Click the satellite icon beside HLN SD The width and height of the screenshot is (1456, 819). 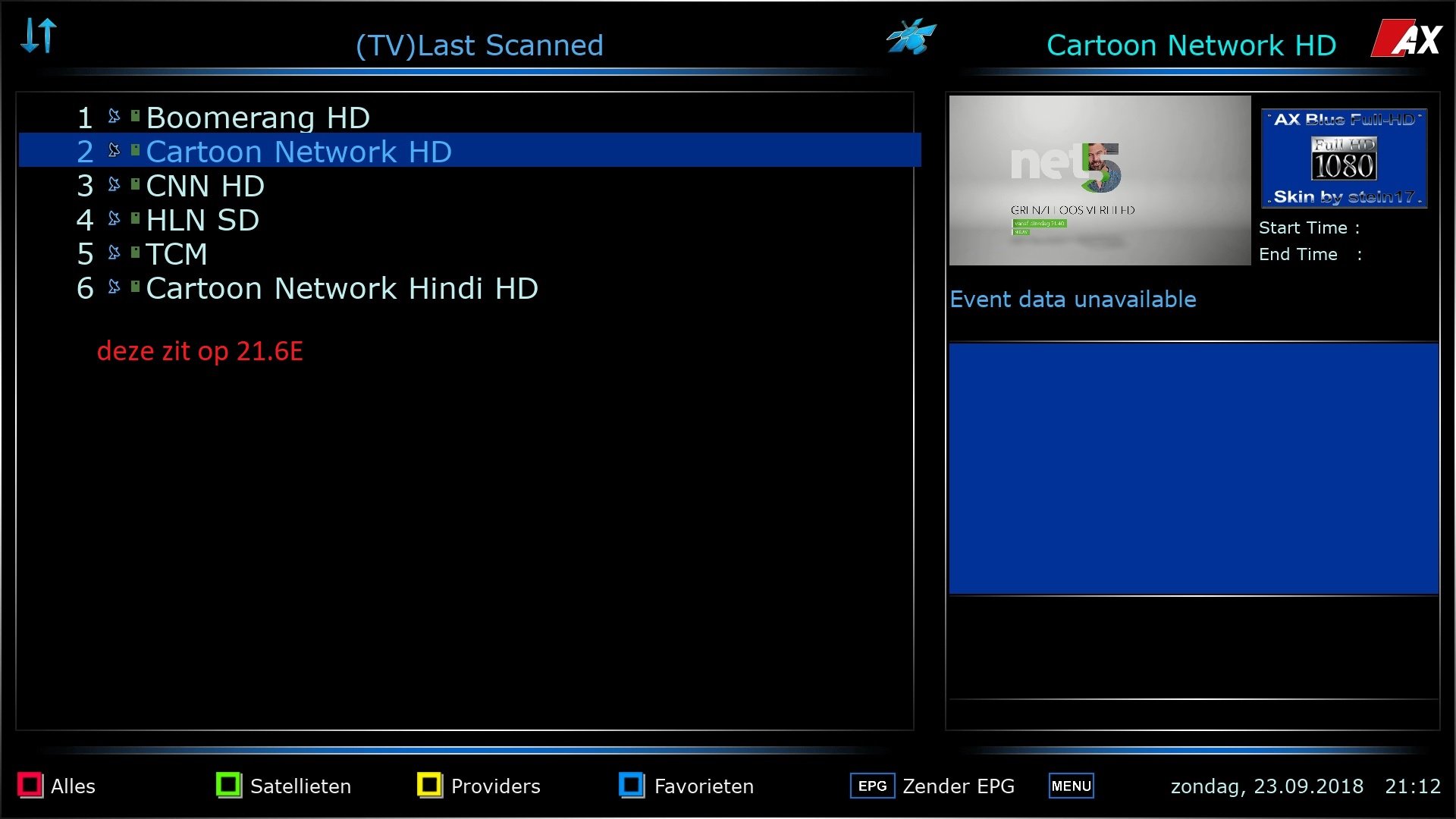click(x=114, y=218)
